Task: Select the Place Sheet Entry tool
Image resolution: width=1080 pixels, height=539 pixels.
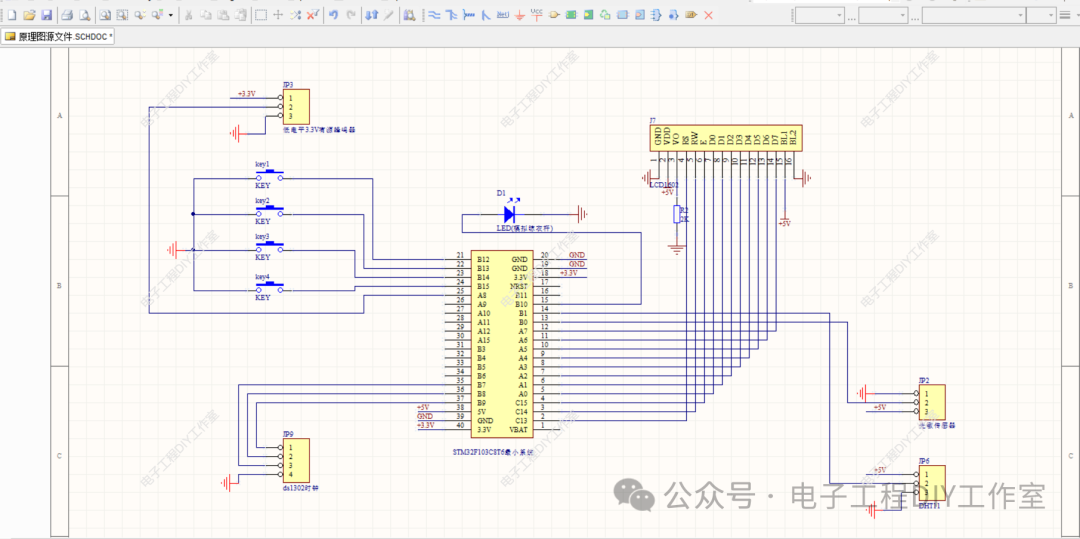Action: pyautogui.click(x=588, y=14)
